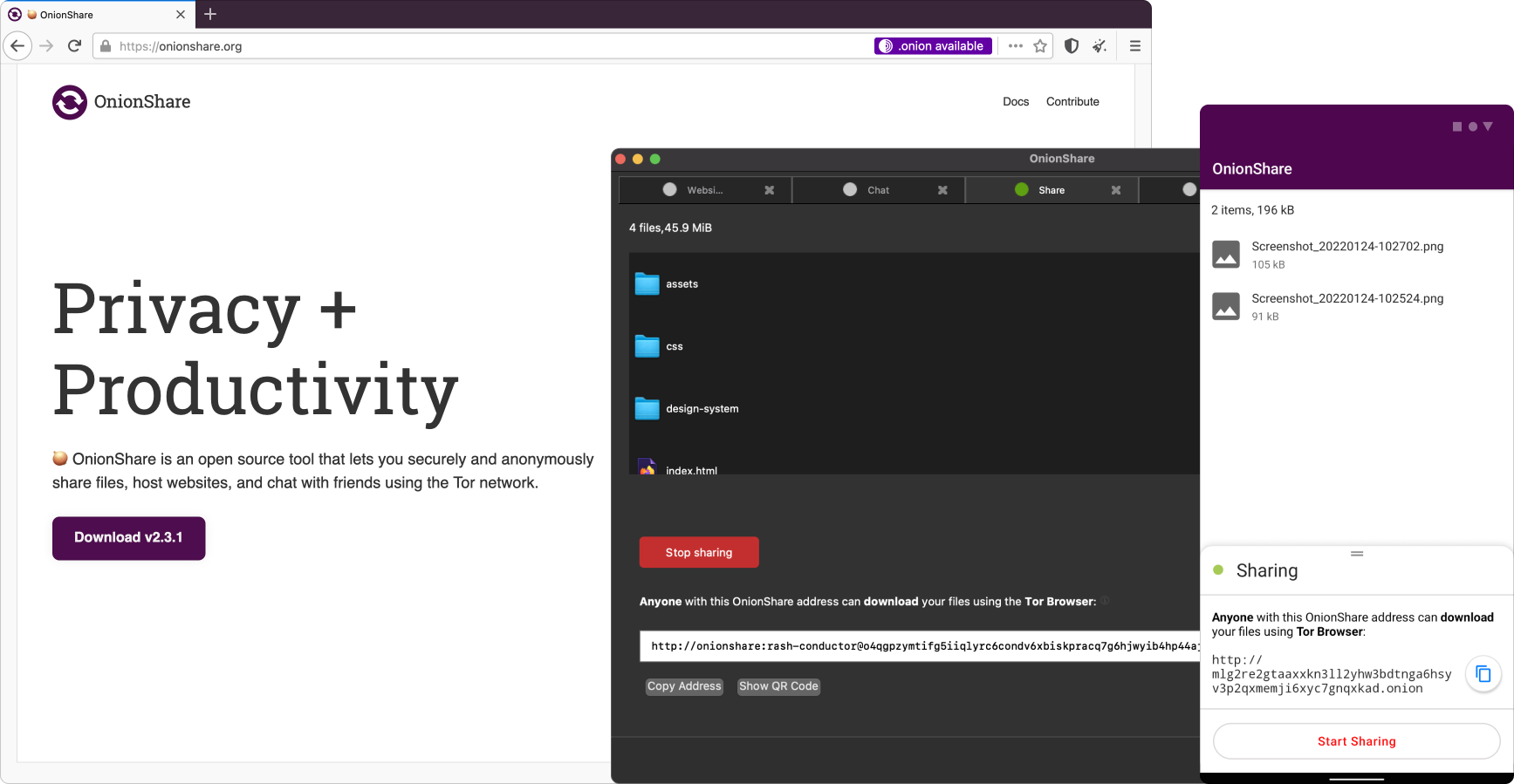The width and height of the screenshot is (1514, 784).
Task: Click the new identity broom icon
Action: (1100, 46)
